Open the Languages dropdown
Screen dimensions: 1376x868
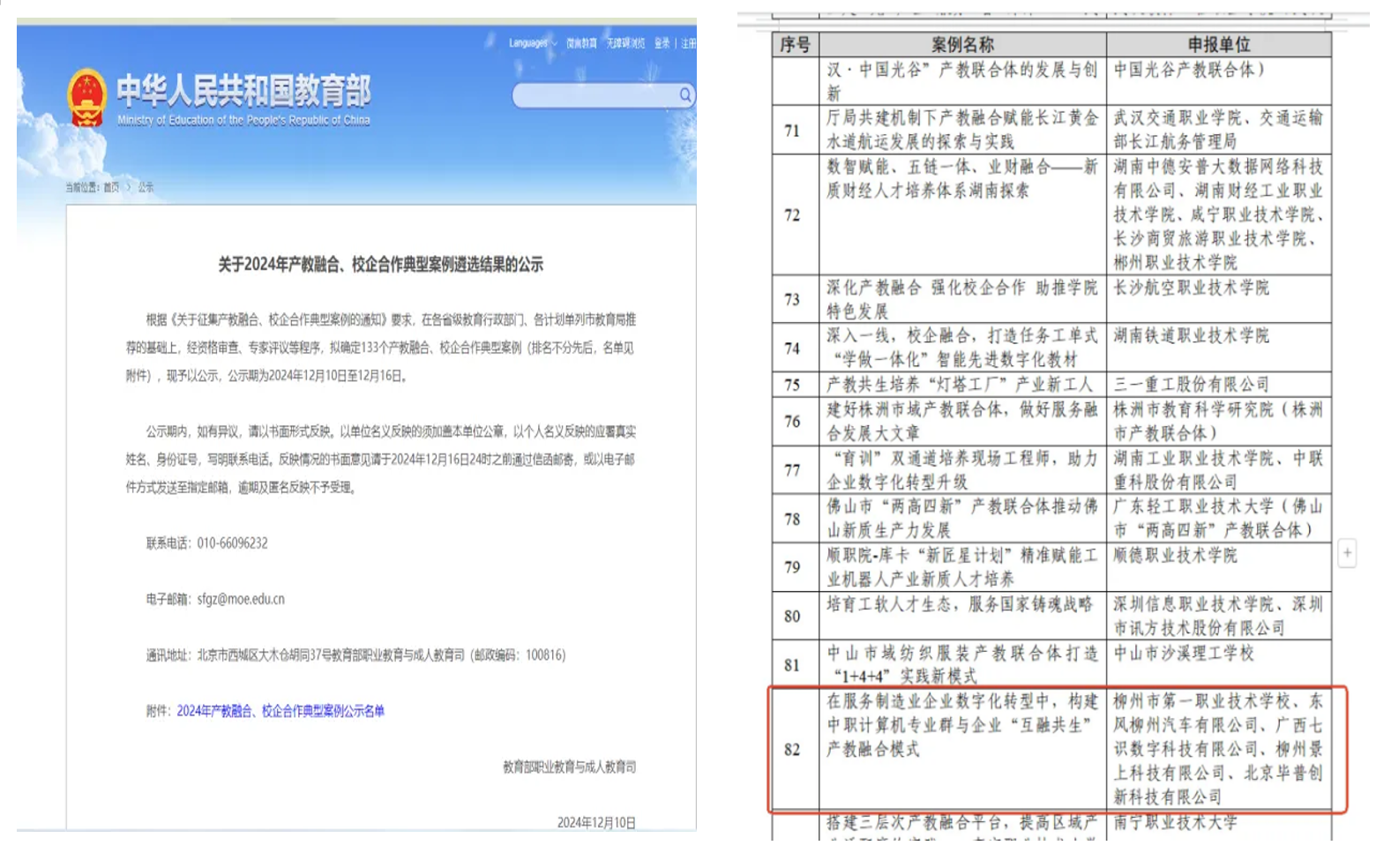pos(533,42)
